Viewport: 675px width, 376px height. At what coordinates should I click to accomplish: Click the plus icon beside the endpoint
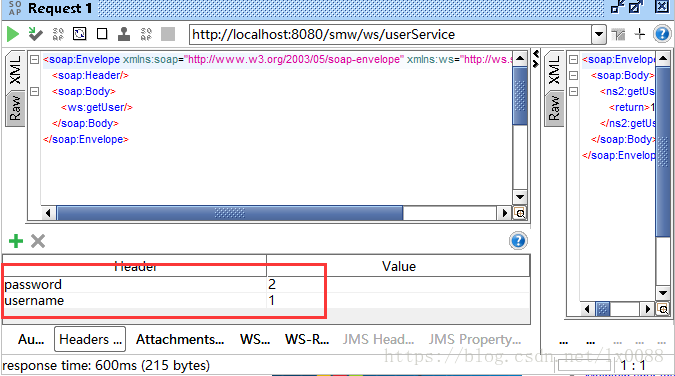640,34
